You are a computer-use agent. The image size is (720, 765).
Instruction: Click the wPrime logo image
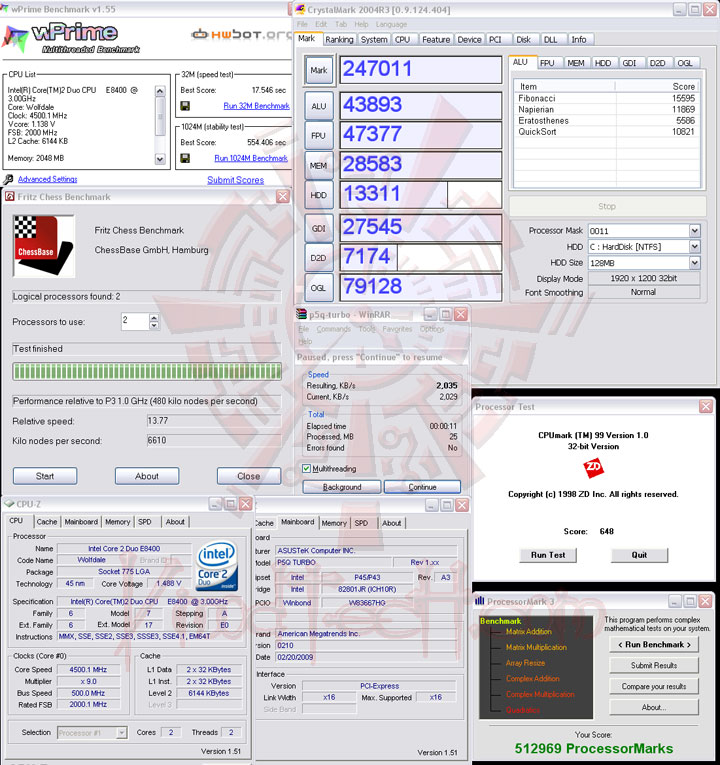[71, 39]
